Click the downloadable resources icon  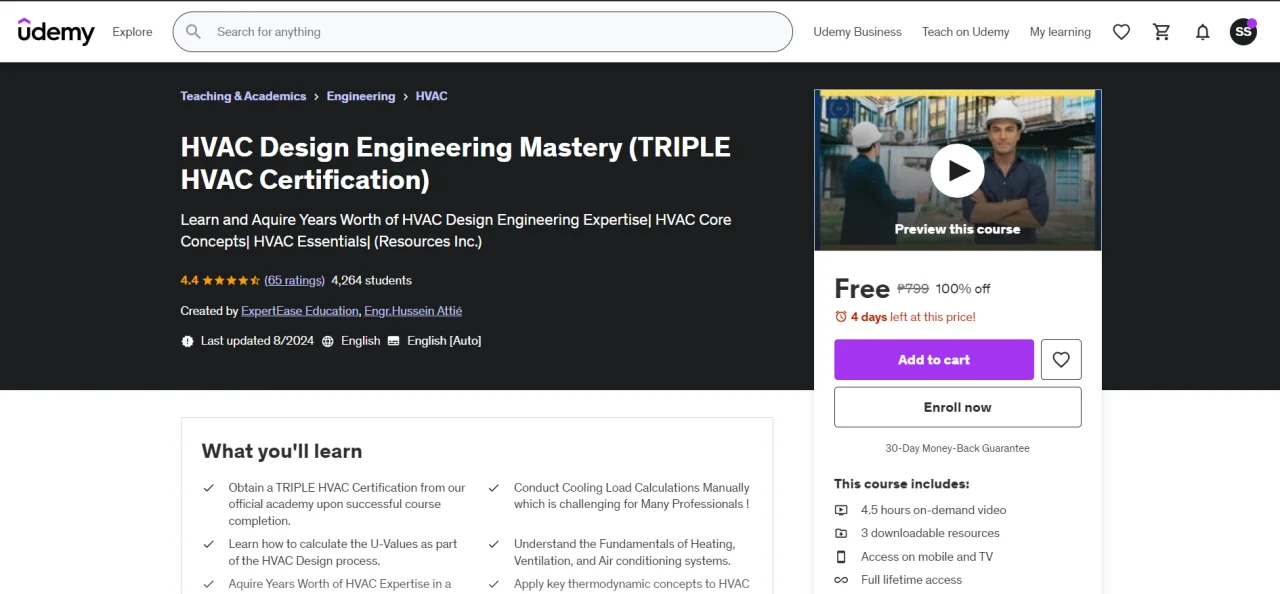tap(841, 533)
